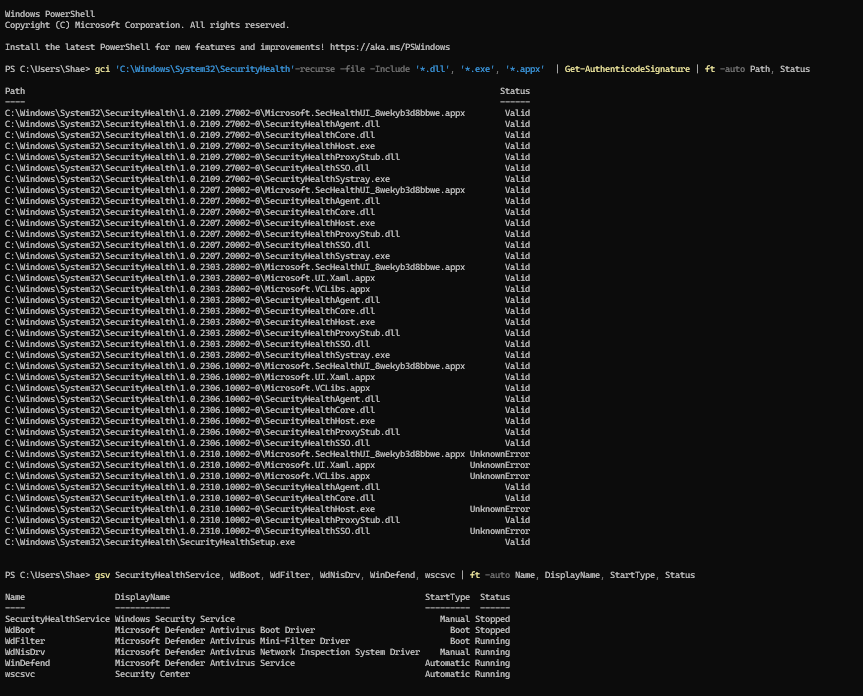Click the 'Status' header above the Valid column
The width and height of the screenshot is (863, 696).
515,91
